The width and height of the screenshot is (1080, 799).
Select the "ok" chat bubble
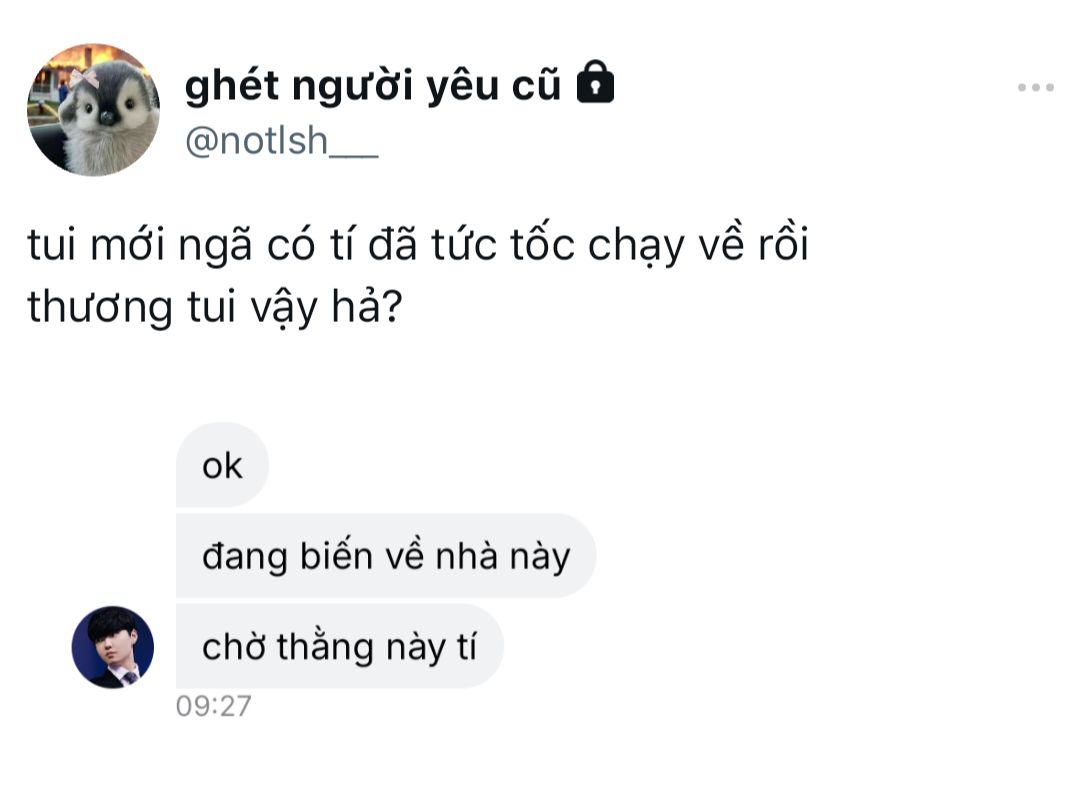(x=222, y=466)
